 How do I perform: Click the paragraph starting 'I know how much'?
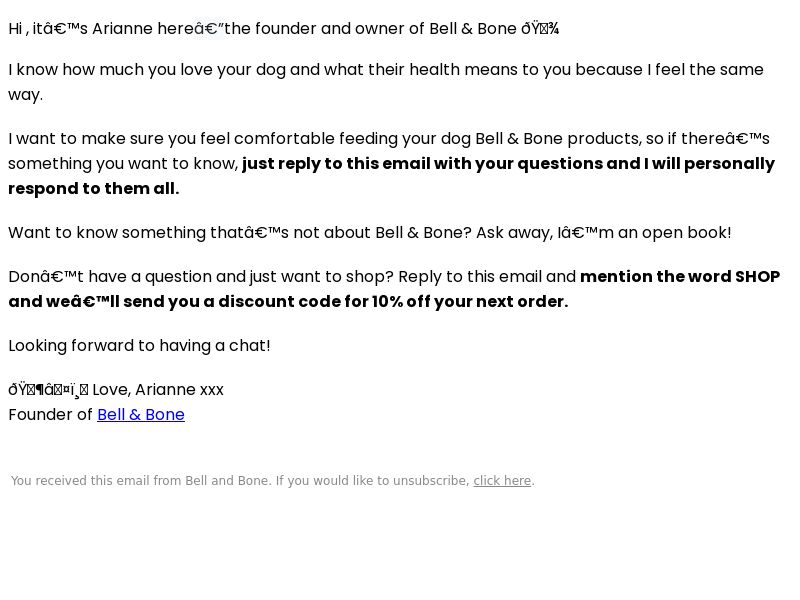tap(386, 82)
